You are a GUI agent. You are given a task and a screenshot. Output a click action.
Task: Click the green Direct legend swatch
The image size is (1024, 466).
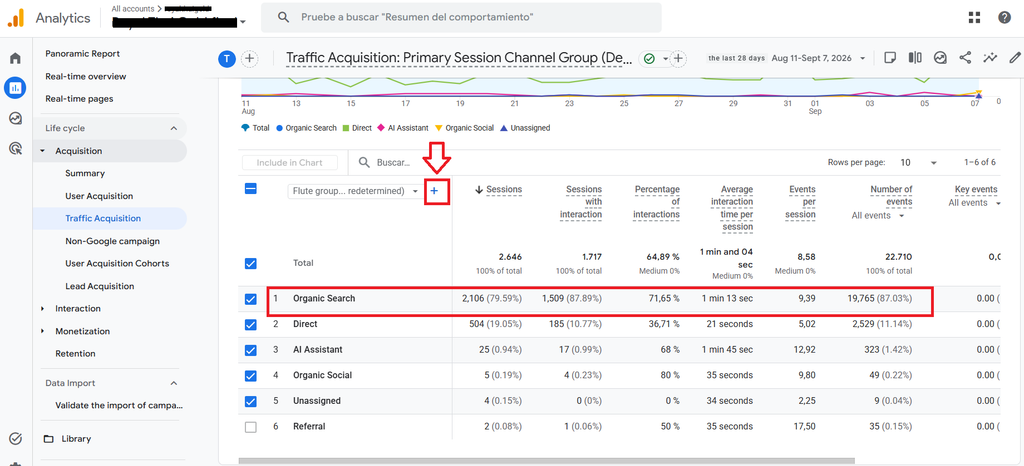pyautogui.click(x=346, y=129)
